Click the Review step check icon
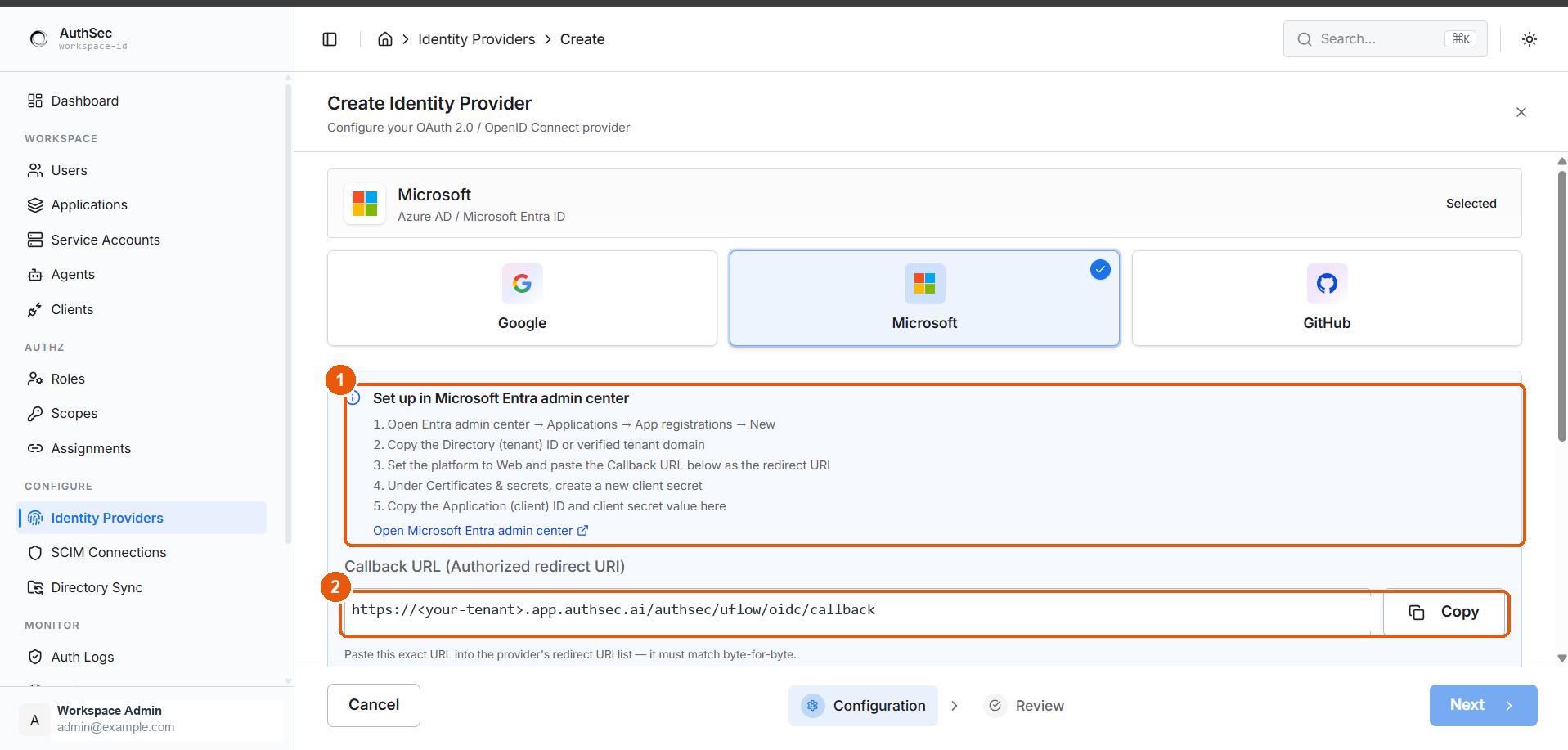The image size is (1568, 750). point(995,705)
